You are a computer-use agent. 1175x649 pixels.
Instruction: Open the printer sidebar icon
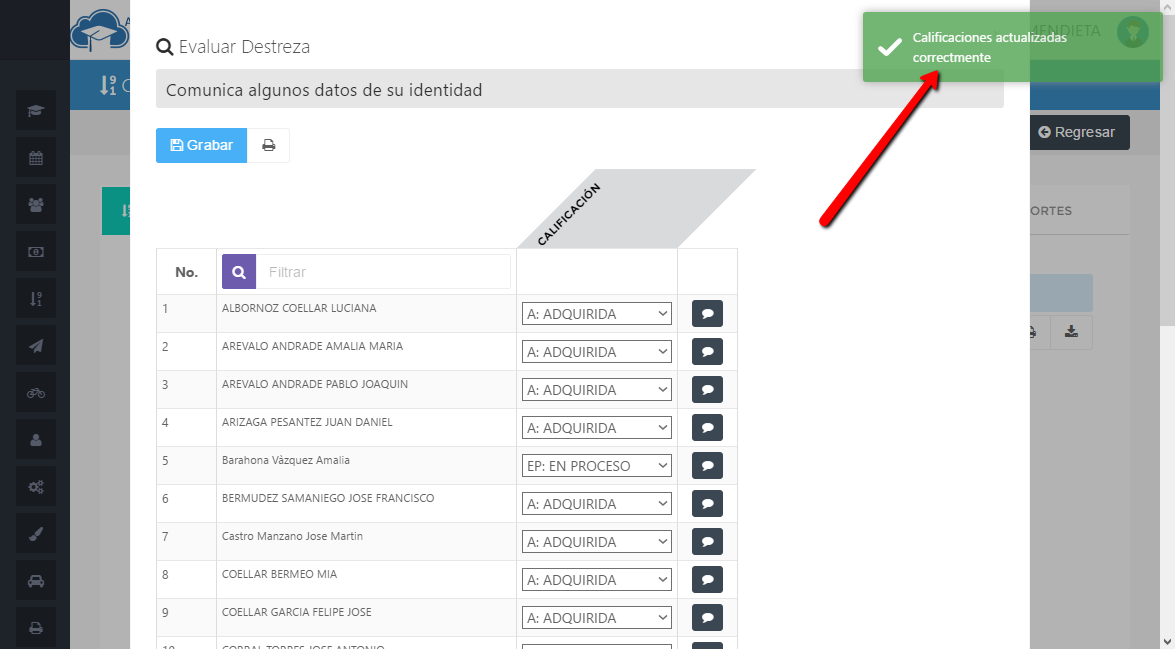(36, 627)
